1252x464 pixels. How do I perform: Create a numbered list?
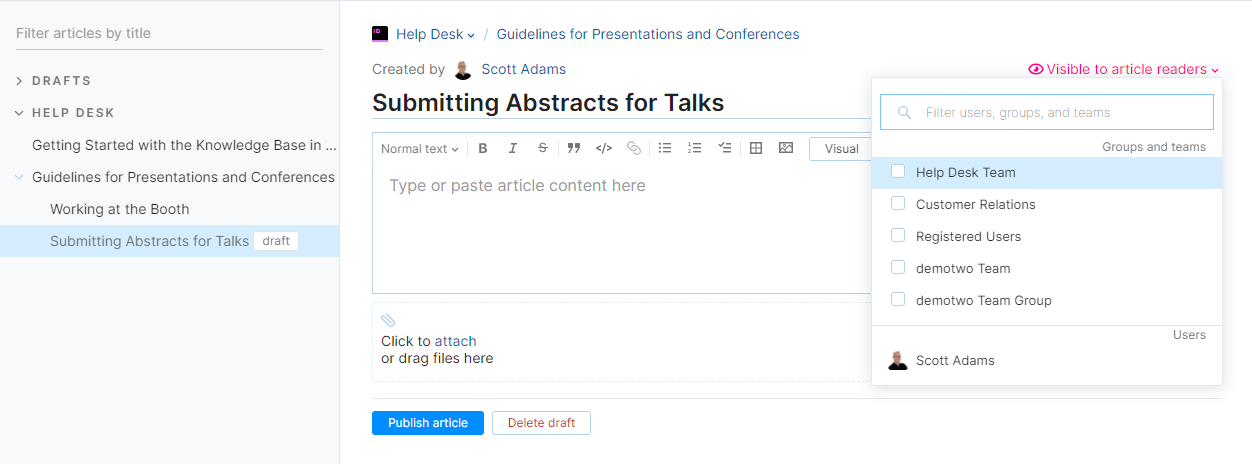(x=695, y=148)
